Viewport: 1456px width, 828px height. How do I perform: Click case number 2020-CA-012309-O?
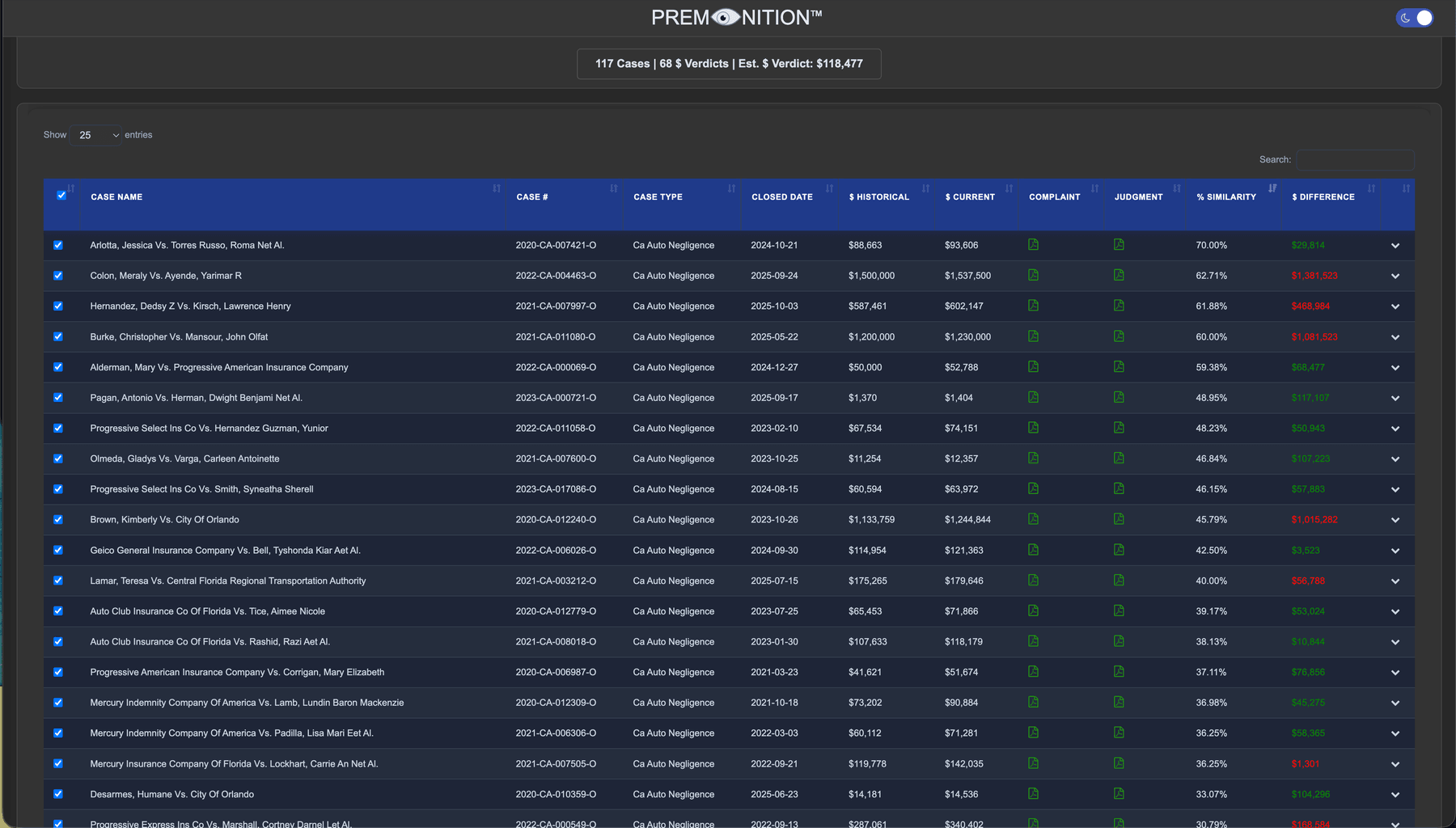556,703
